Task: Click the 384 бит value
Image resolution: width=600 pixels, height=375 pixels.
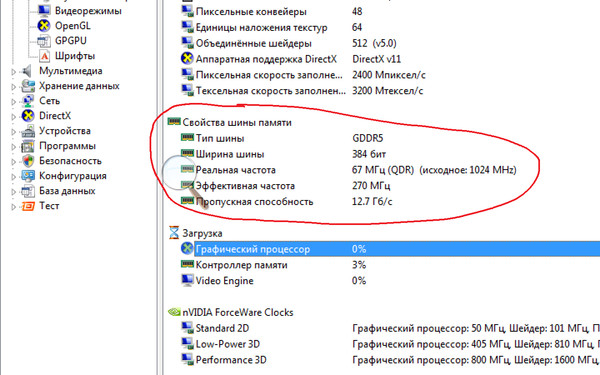Action: click(369, 154)
